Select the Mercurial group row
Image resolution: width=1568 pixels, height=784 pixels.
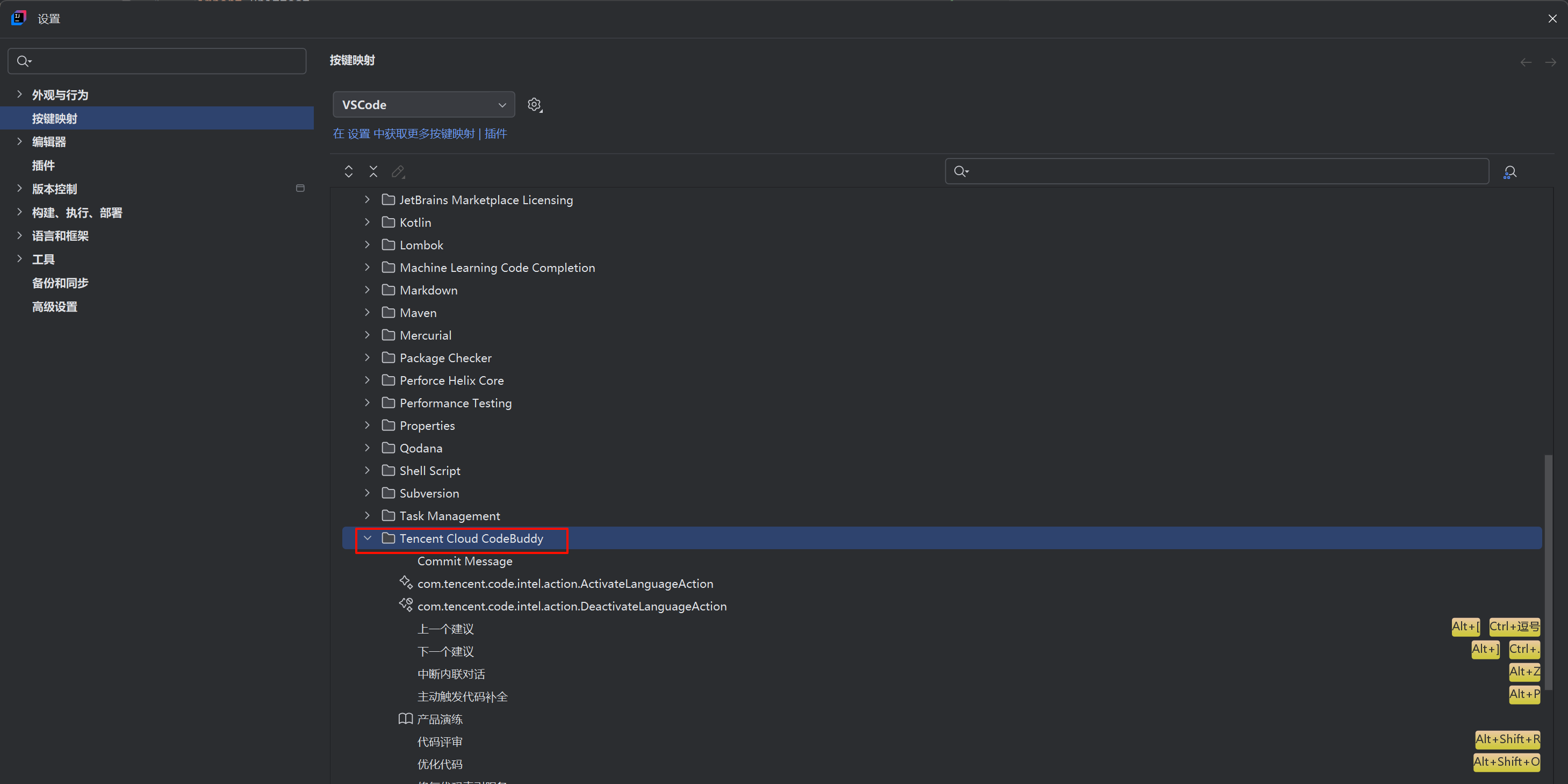941,335
